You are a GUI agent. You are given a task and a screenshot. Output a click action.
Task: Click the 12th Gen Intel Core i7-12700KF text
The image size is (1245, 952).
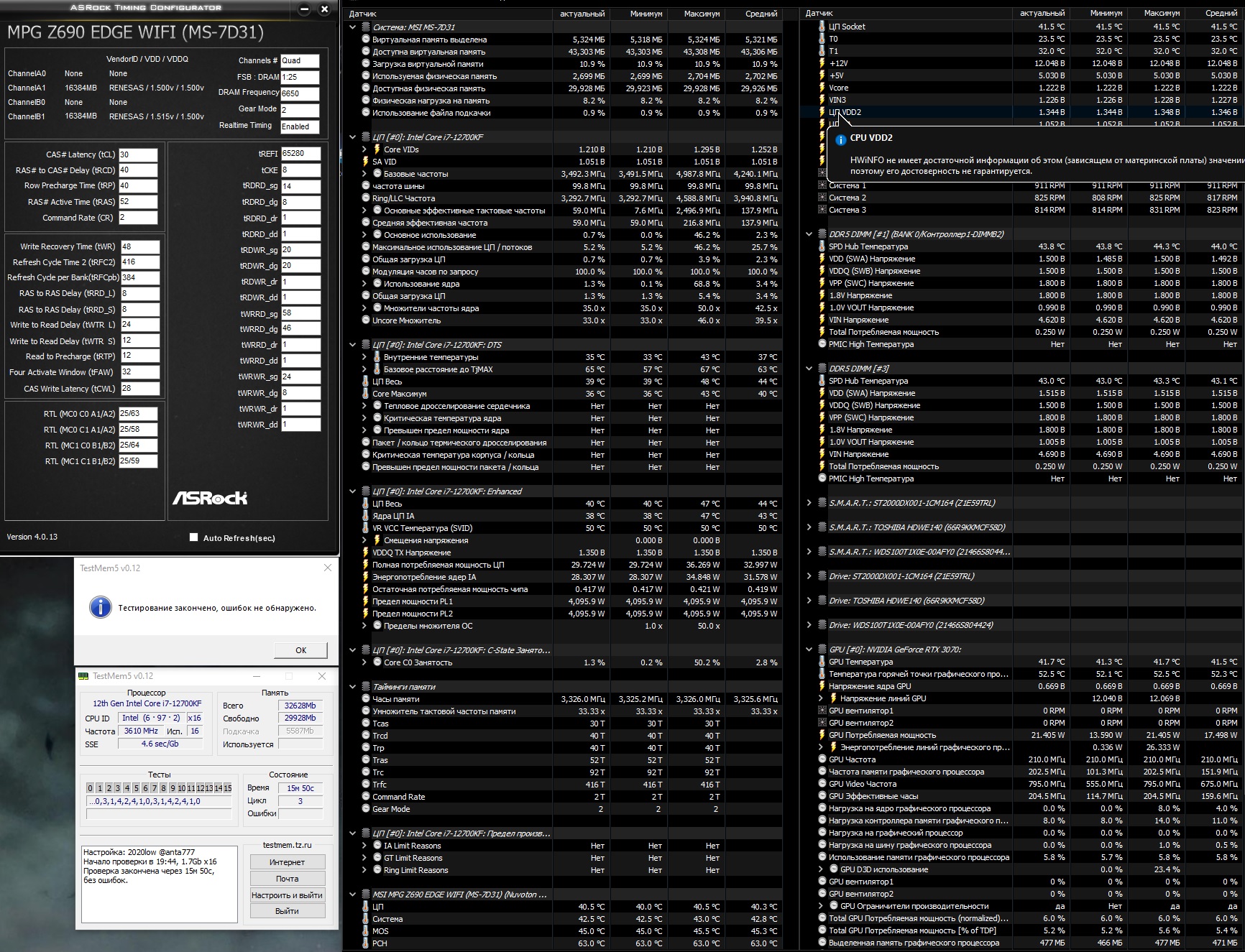147,703
